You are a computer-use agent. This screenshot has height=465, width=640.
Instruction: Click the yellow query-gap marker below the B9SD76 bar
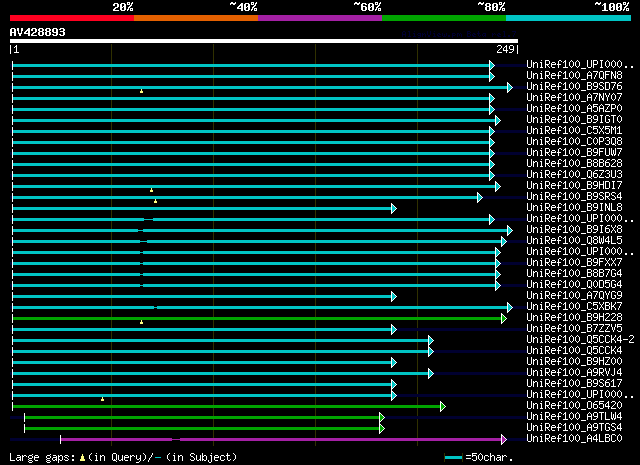142,91
